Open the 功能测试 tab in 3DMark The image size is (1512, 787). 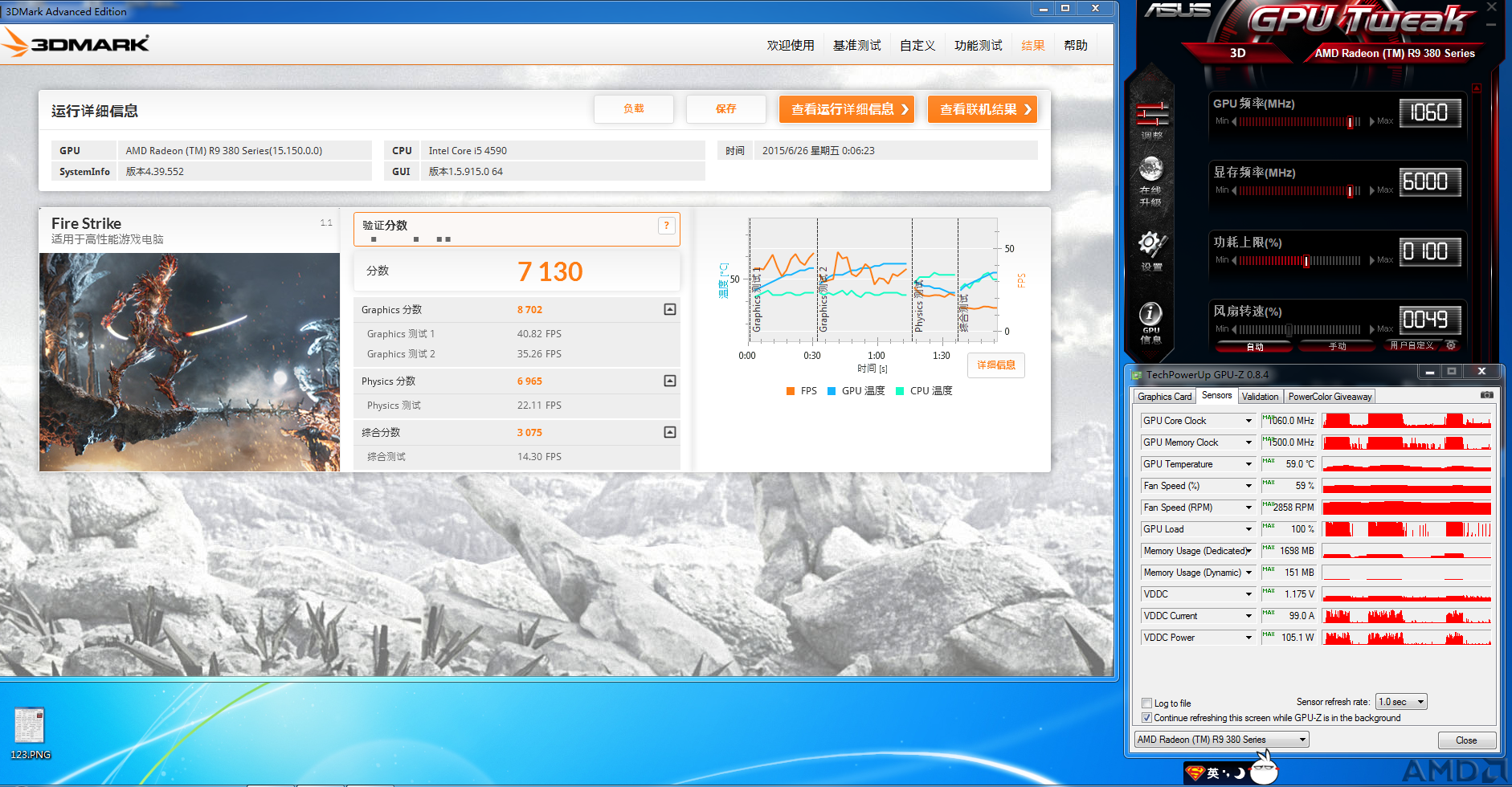click(x=979, y=46)
